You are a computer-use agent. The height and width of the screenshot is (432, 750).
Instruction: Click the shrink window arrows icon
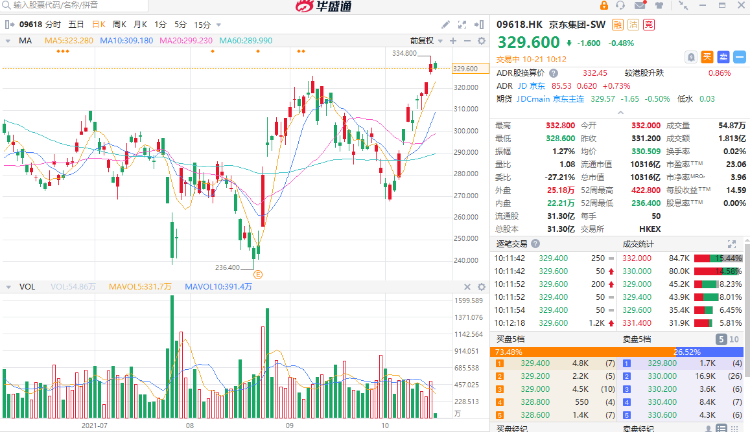(684, 5)
